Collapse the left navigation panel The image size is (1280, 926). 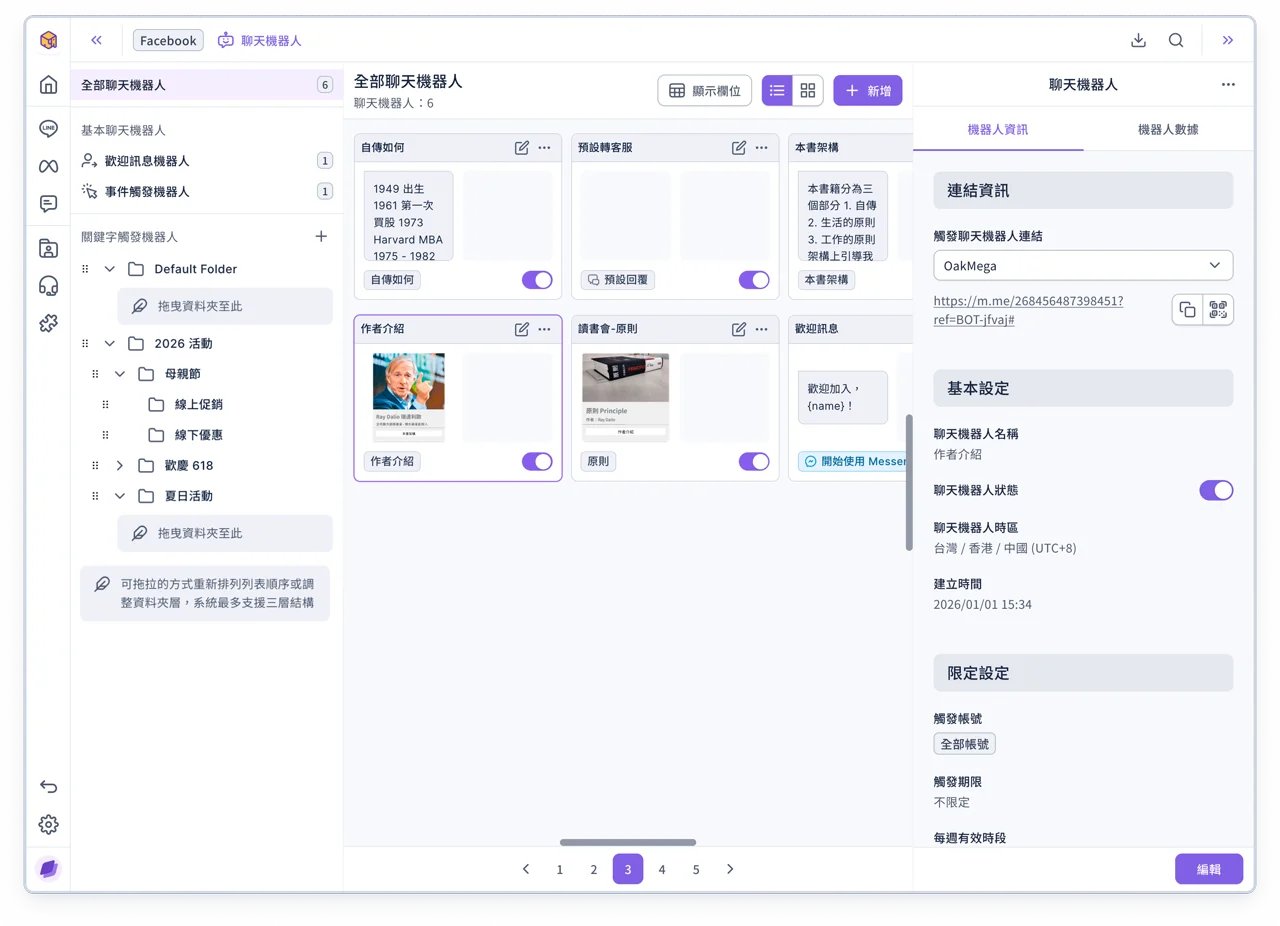(97, 40)
